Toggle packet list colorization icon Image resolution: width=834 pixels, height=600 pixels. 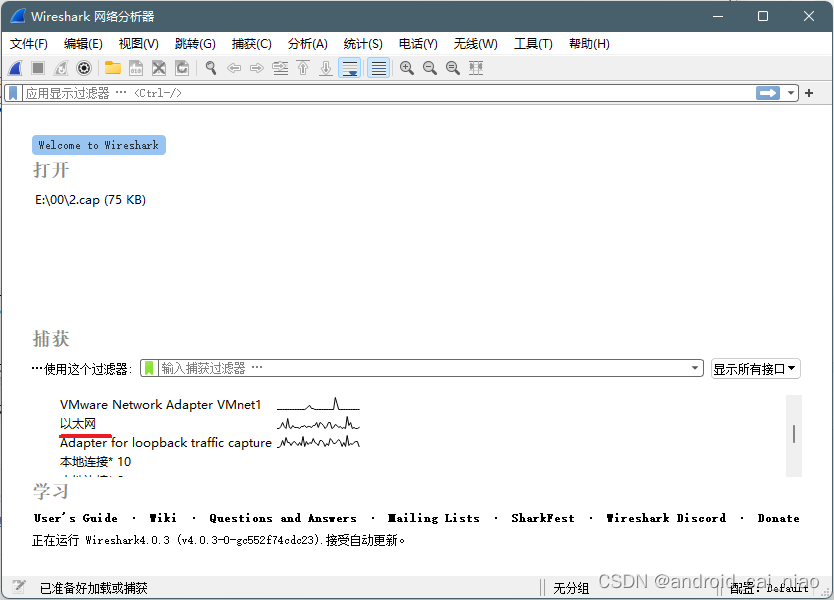click(378, 68)
